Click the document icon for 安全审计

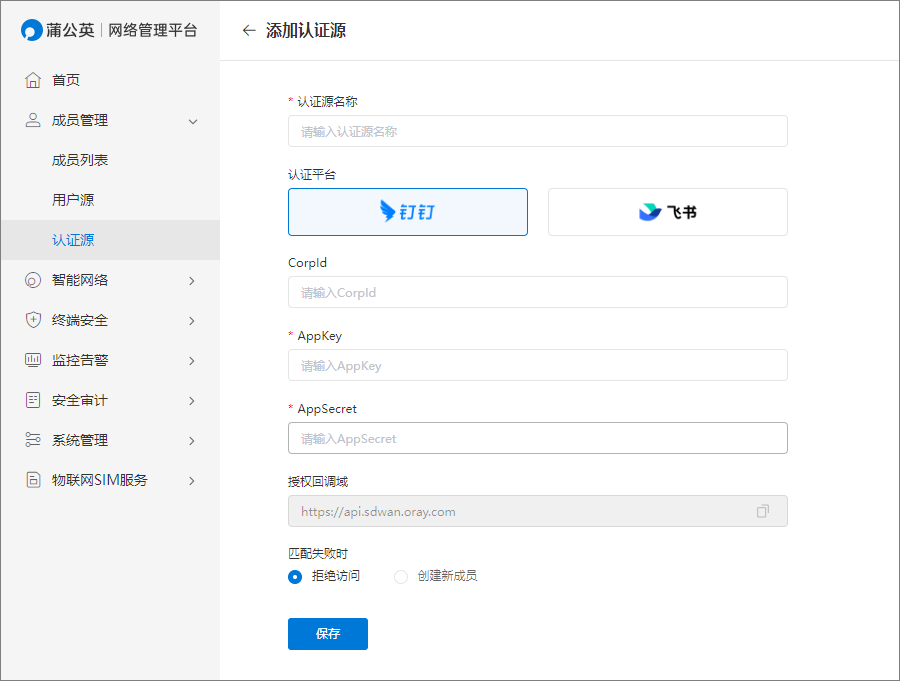33,400
